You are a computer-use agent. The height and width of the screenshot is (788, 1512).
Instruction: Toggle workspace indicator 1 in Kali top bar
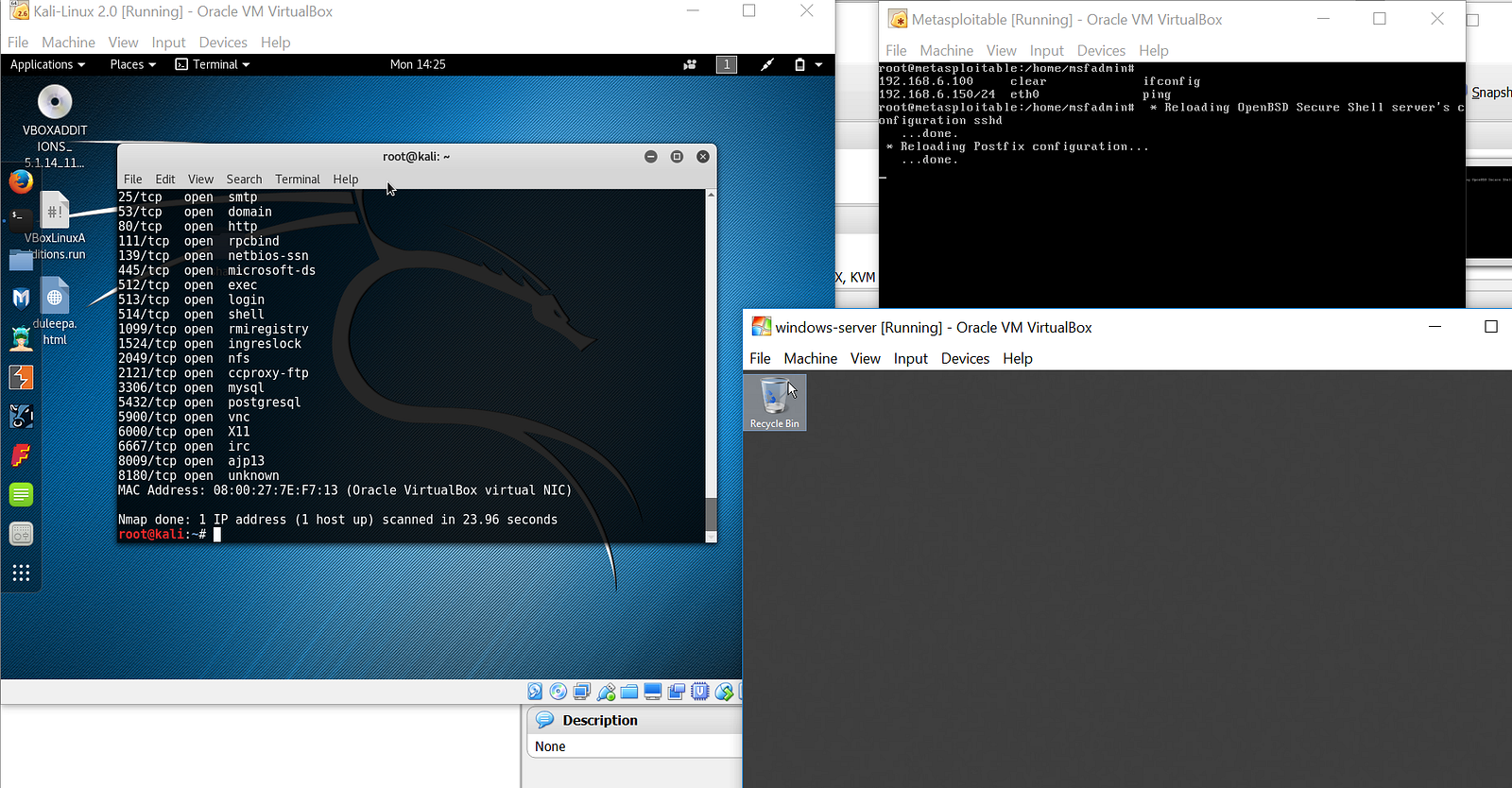[727, 64]
